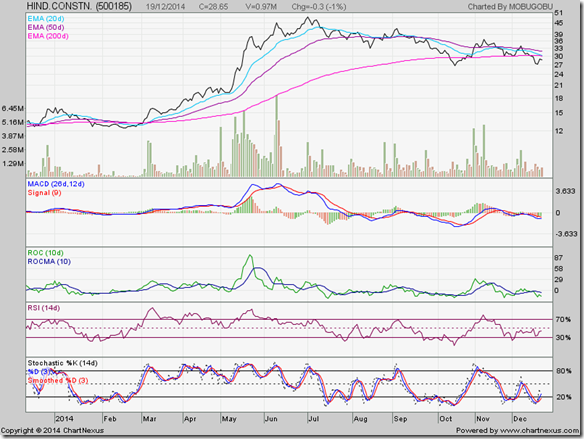
Task: Click the 2.58M volume axis label
Action: [13, 150]
